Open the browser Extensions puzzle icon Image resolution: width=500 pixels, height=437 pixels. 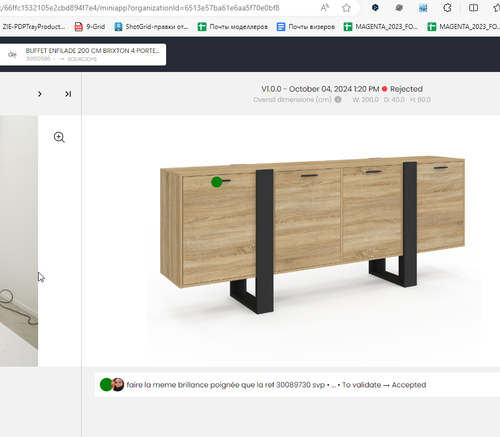pos(447,8)
